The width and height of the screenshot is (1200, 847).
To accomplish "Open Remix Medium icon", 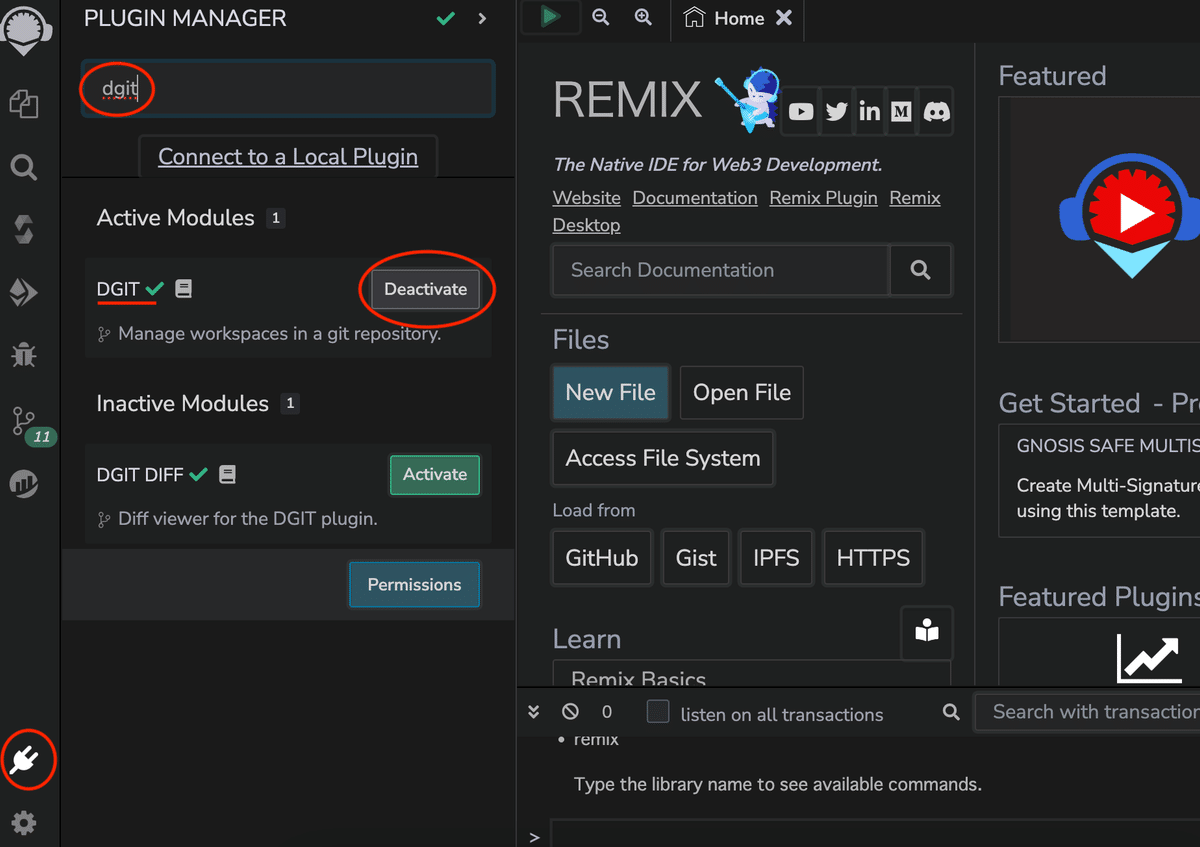I will click(x=901, y=112).
